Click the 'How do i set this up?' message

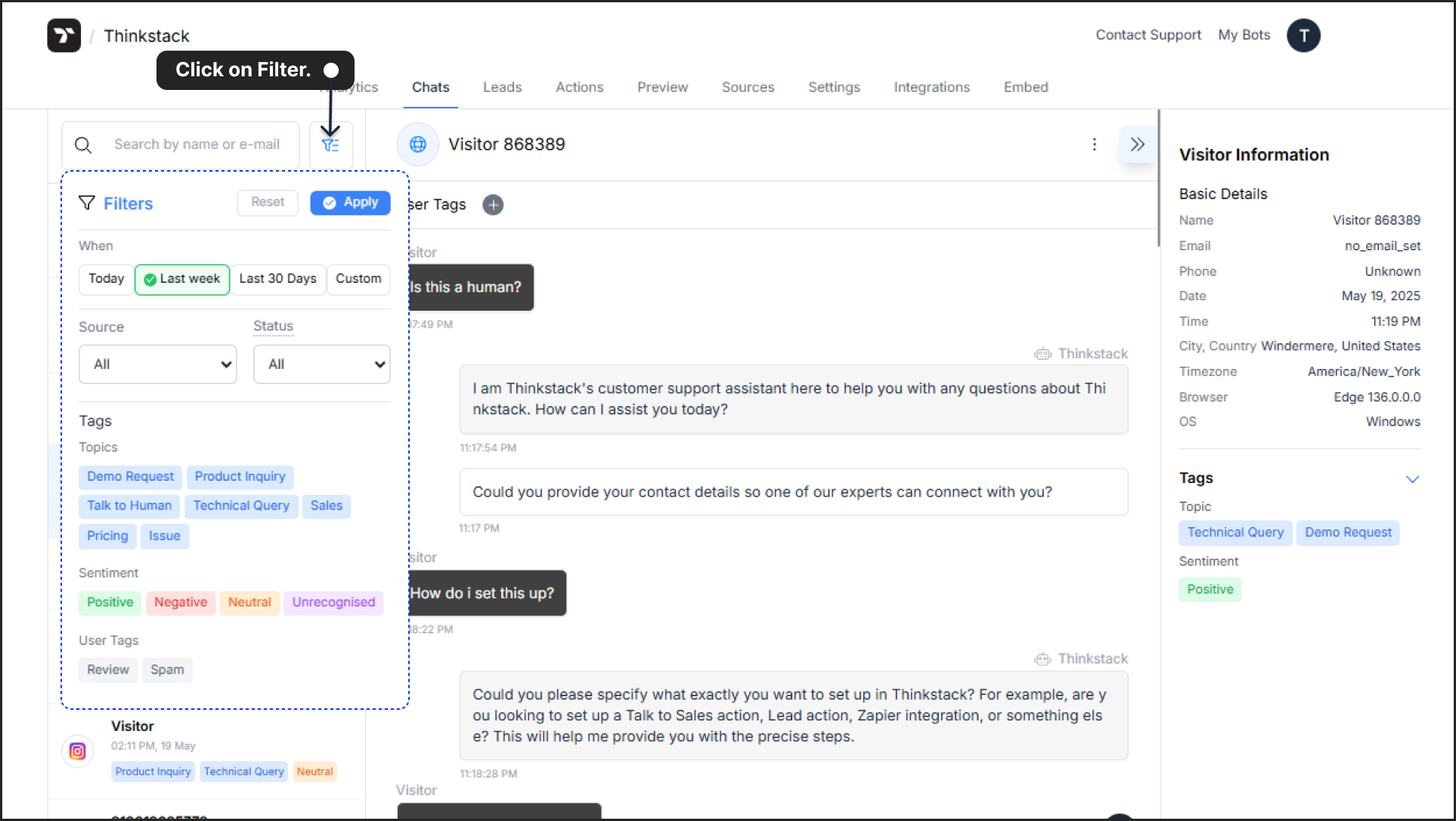click(488, 593)
